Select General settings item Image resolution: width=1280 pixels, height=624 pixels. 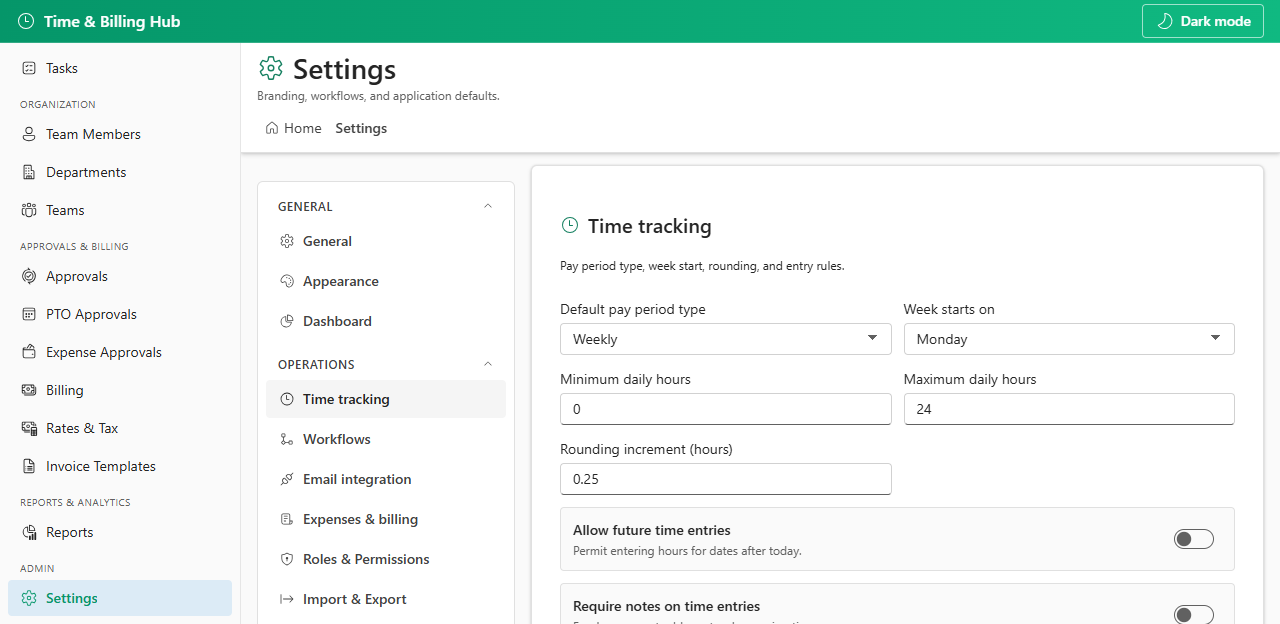click(386, 241)
